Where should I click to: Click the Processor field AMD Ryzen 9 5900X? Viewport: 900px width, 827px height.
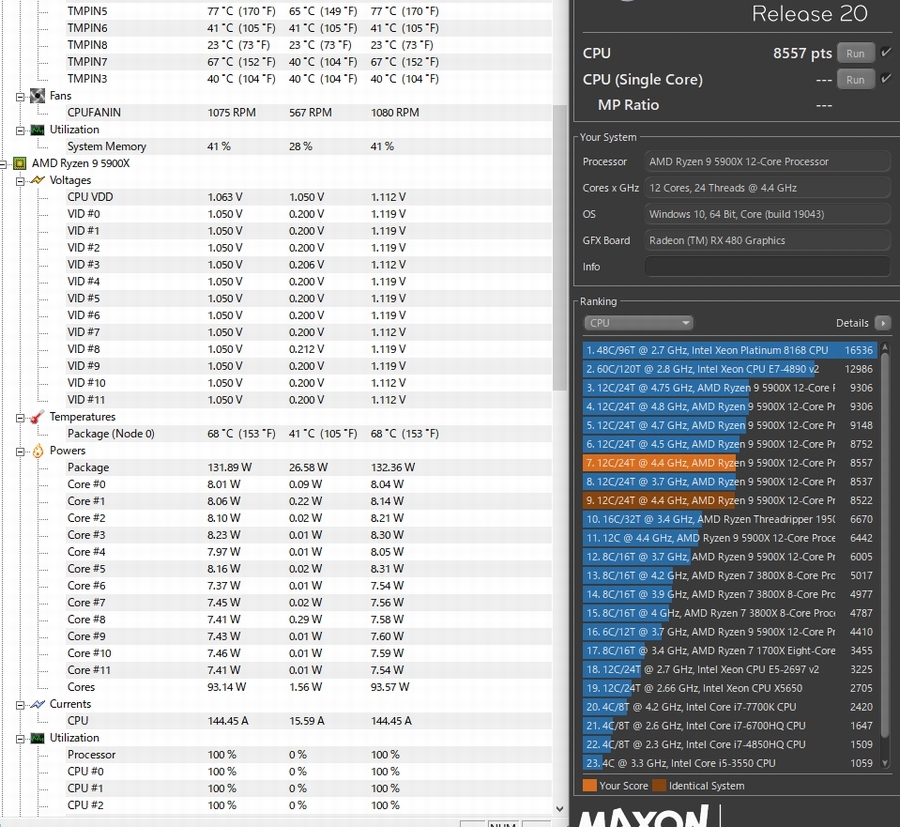[767, 162]
